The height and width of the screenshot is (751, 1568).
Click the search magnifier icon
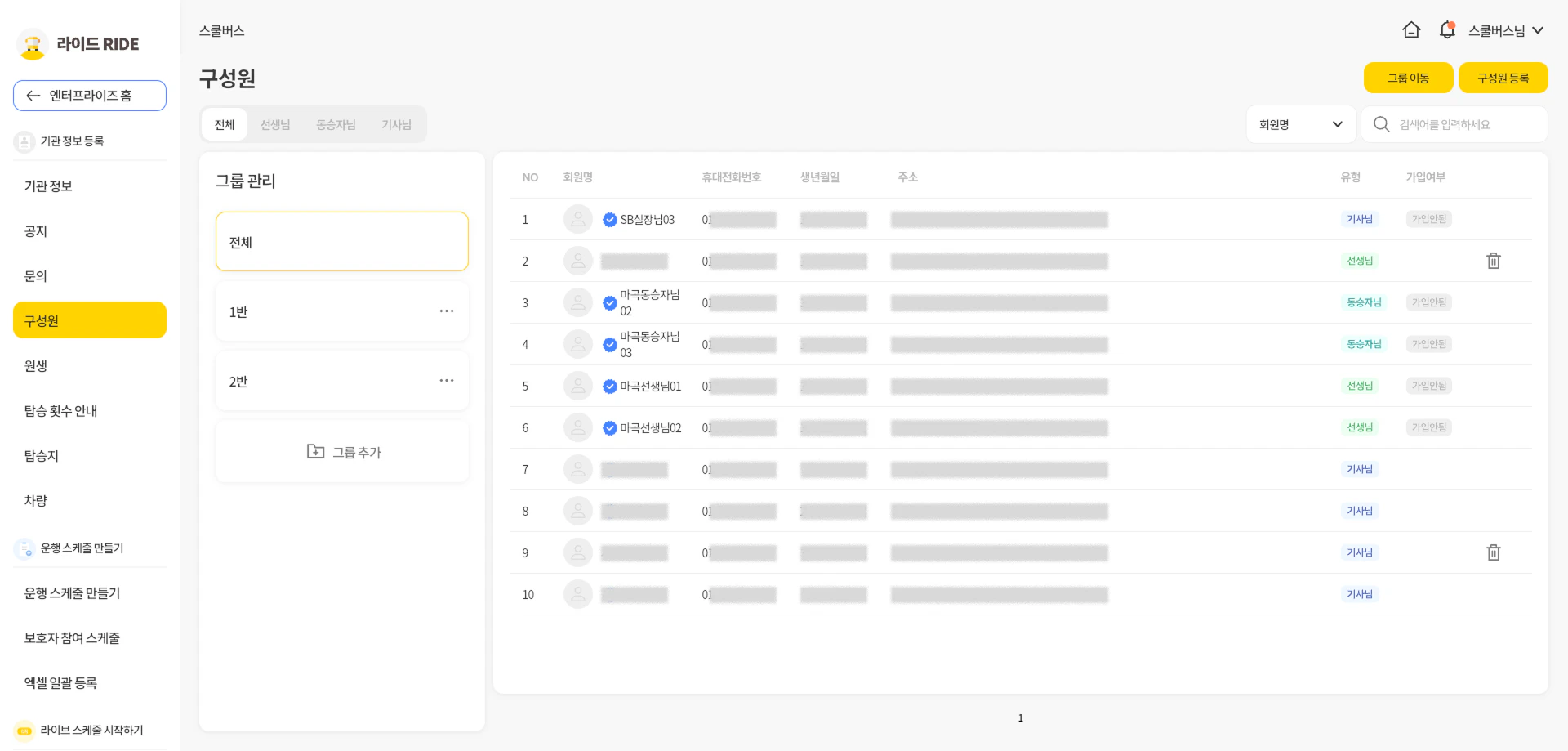tap(1381, 124)
